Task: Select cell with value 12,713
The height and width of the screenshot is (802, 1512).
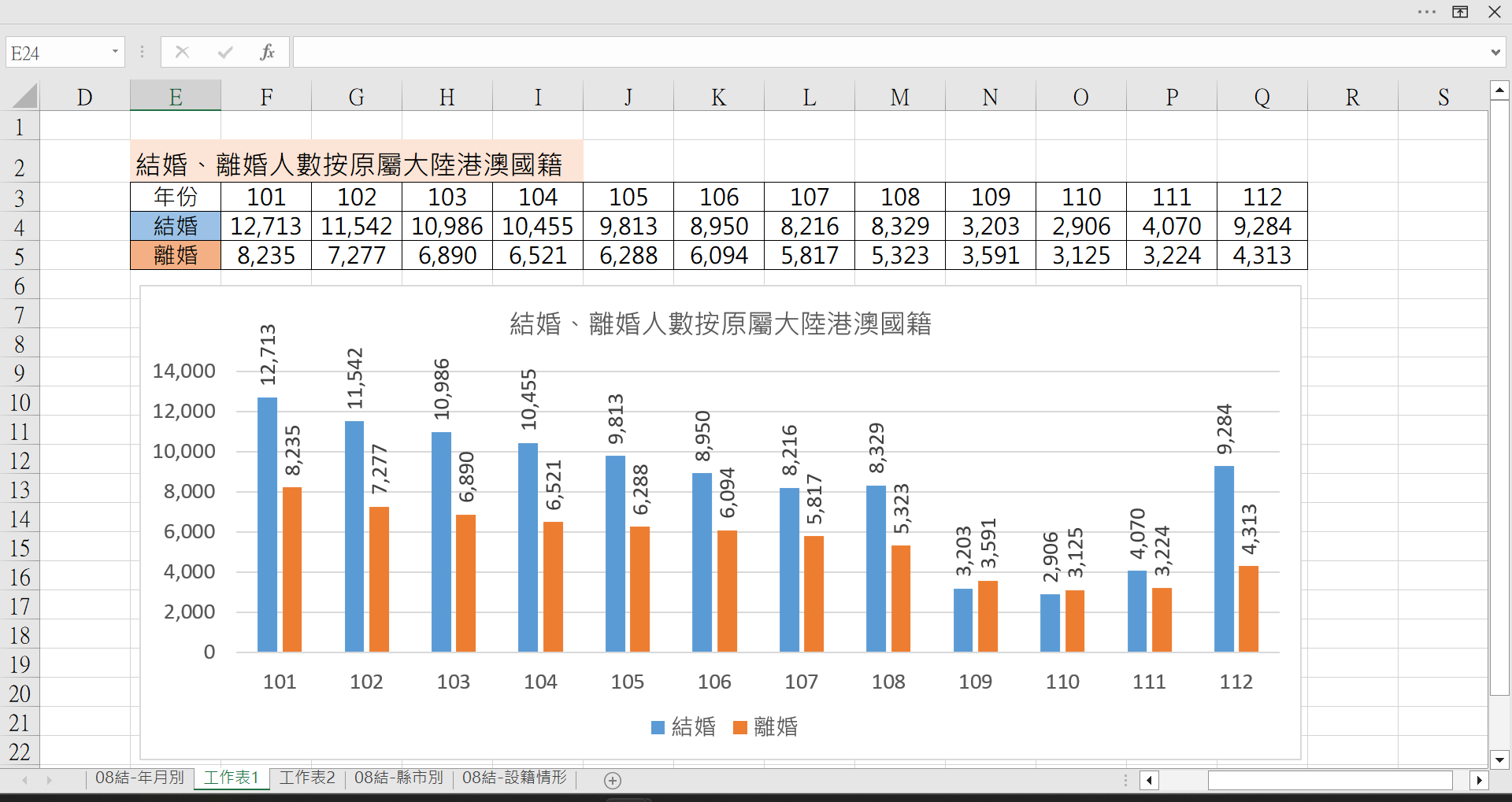Action: pos(266,226)
